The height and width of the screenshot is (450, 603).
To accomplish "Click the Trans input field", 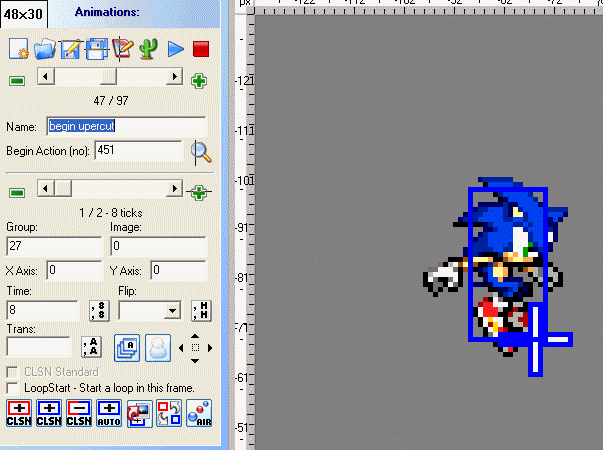I will coord(38,347).
